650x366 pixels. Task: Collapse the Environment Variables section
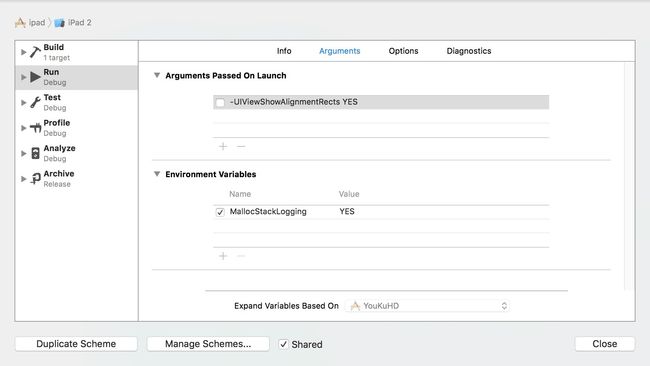(x=157, y=174)
